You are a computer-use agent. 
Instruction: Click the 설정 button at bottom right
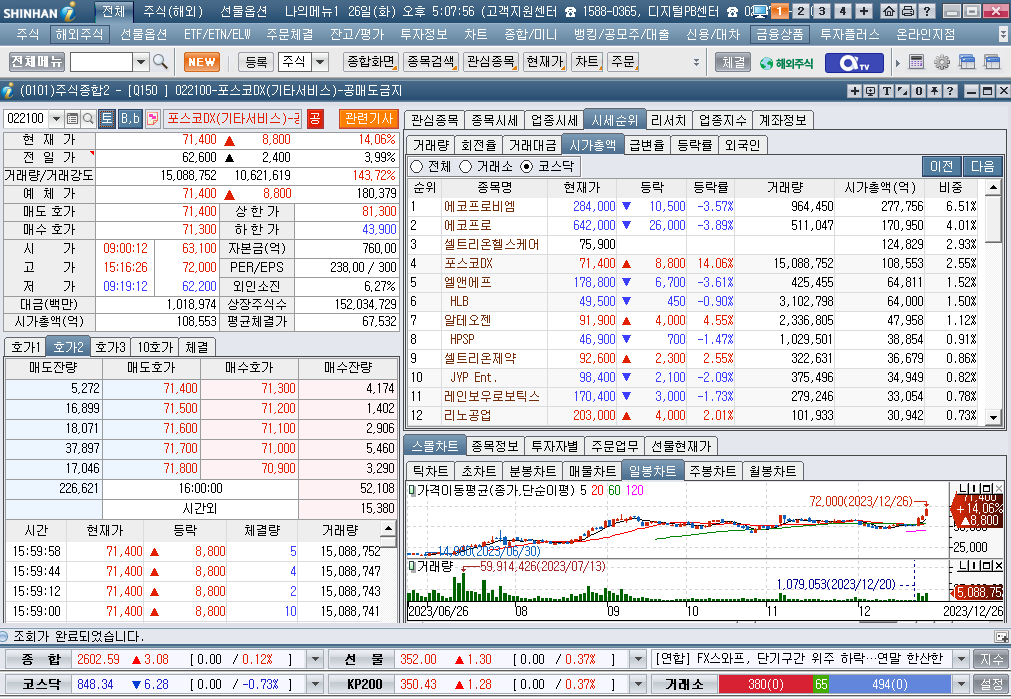[992, 684]
